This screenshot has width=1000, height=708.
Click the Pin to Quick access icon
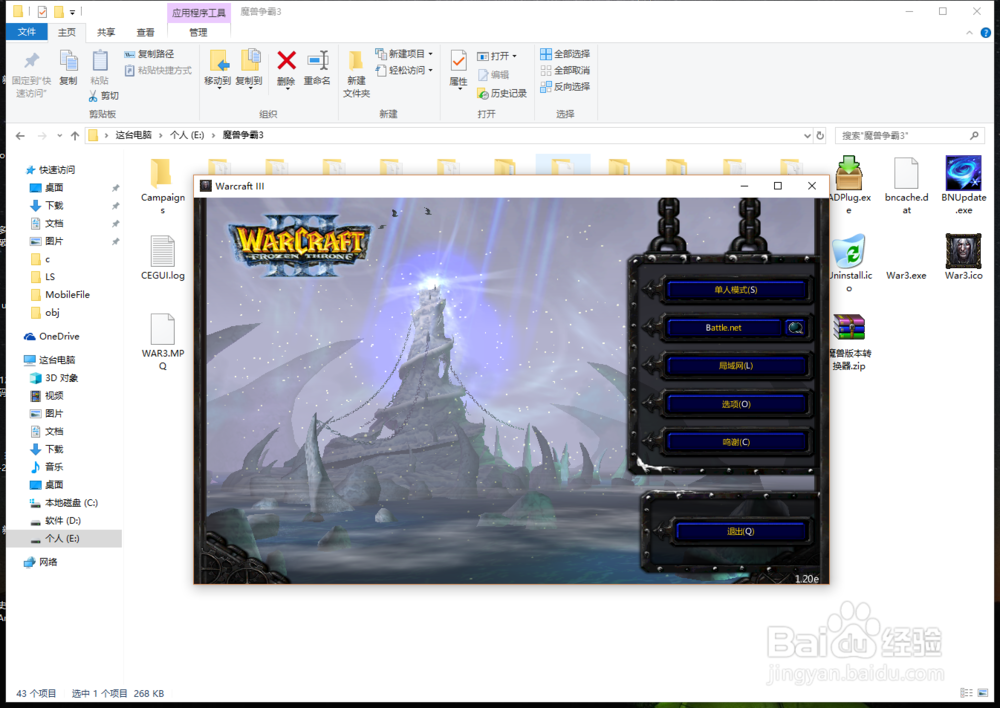tap(31, 62)
